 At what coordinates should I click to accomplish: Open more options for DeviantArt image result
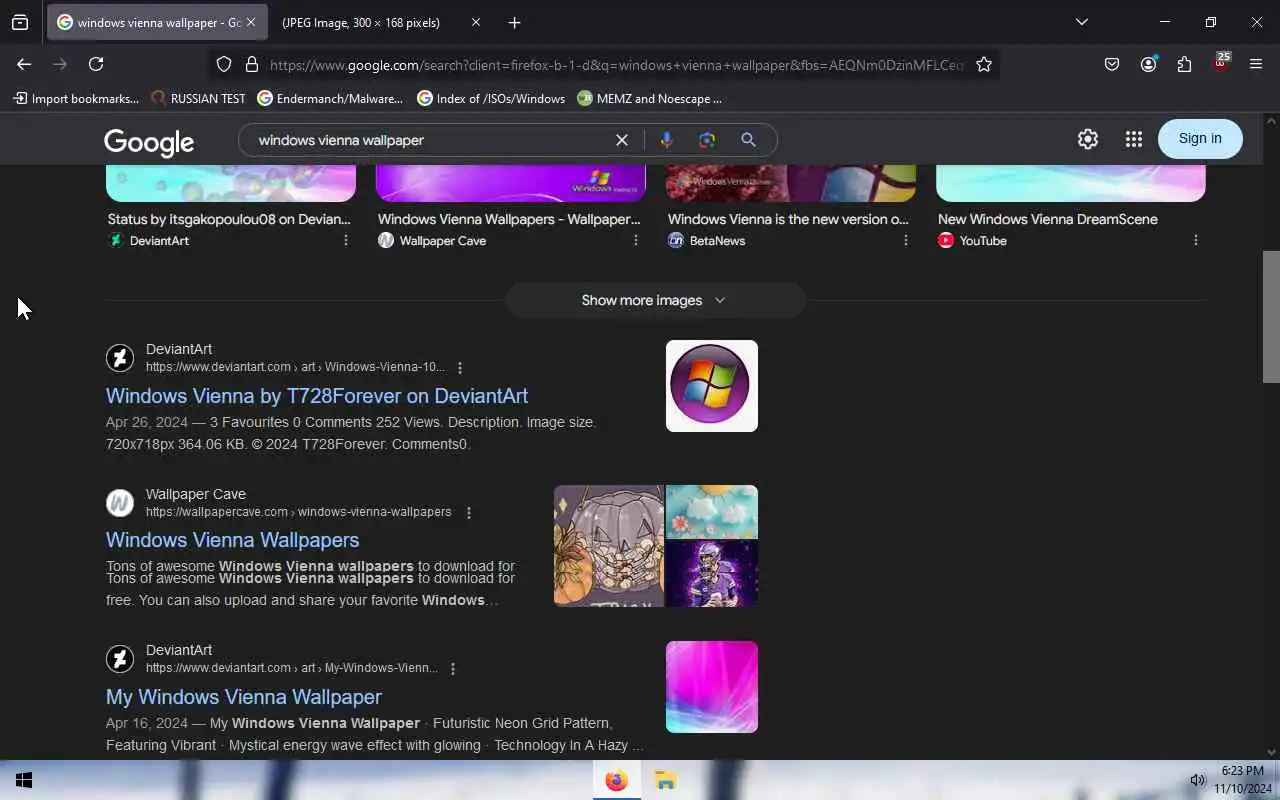(346, 240)
